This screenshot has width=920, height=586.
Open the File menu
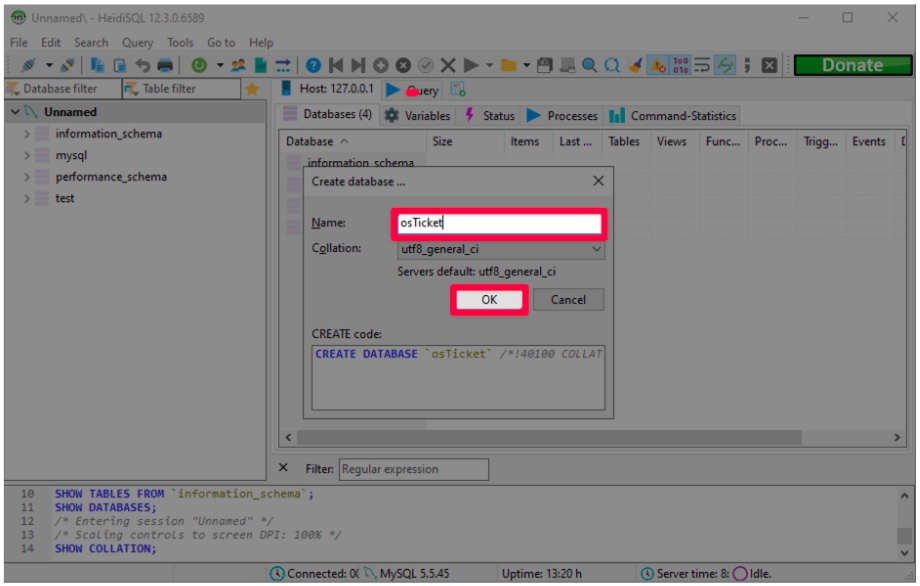(19, 43)
